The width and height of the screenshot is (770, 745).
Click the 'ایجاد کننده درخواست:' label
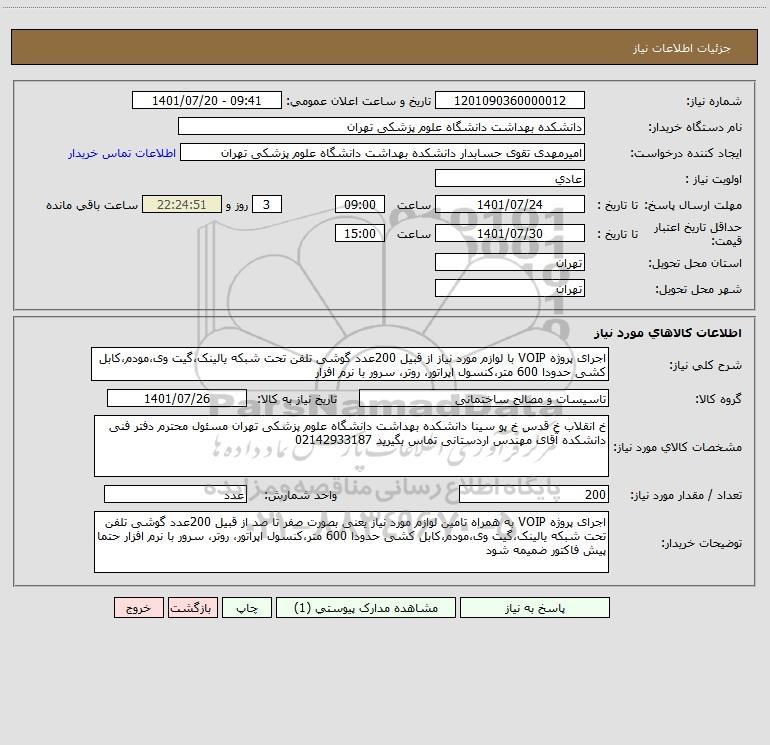686,153
